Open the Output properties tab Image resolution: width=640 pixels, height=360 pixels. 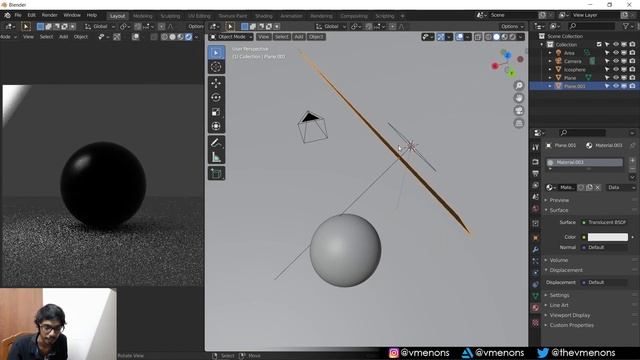pyautogui.click(x=536, y=173)
